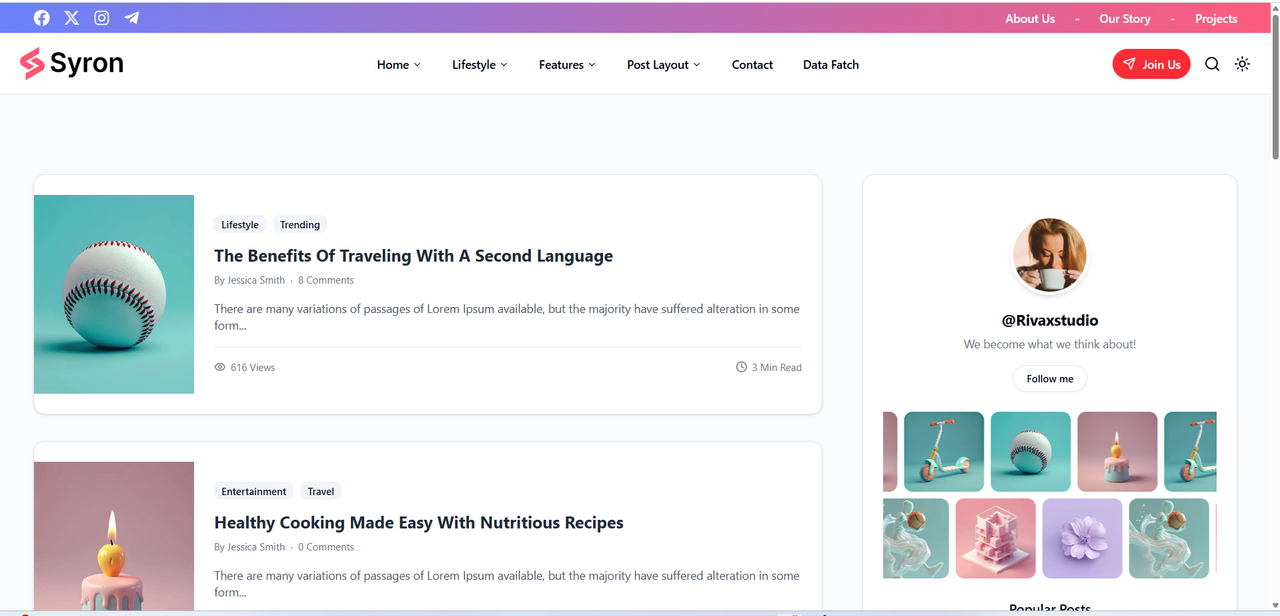Open the baseball post thumbnail

click(x=114, y=294)
